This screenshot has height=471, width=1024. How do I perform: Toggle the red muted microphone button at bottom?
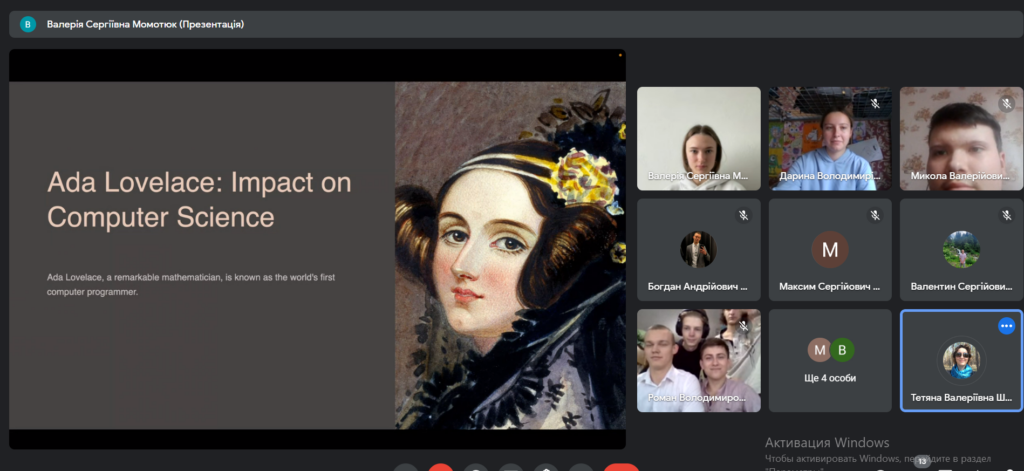440,468
